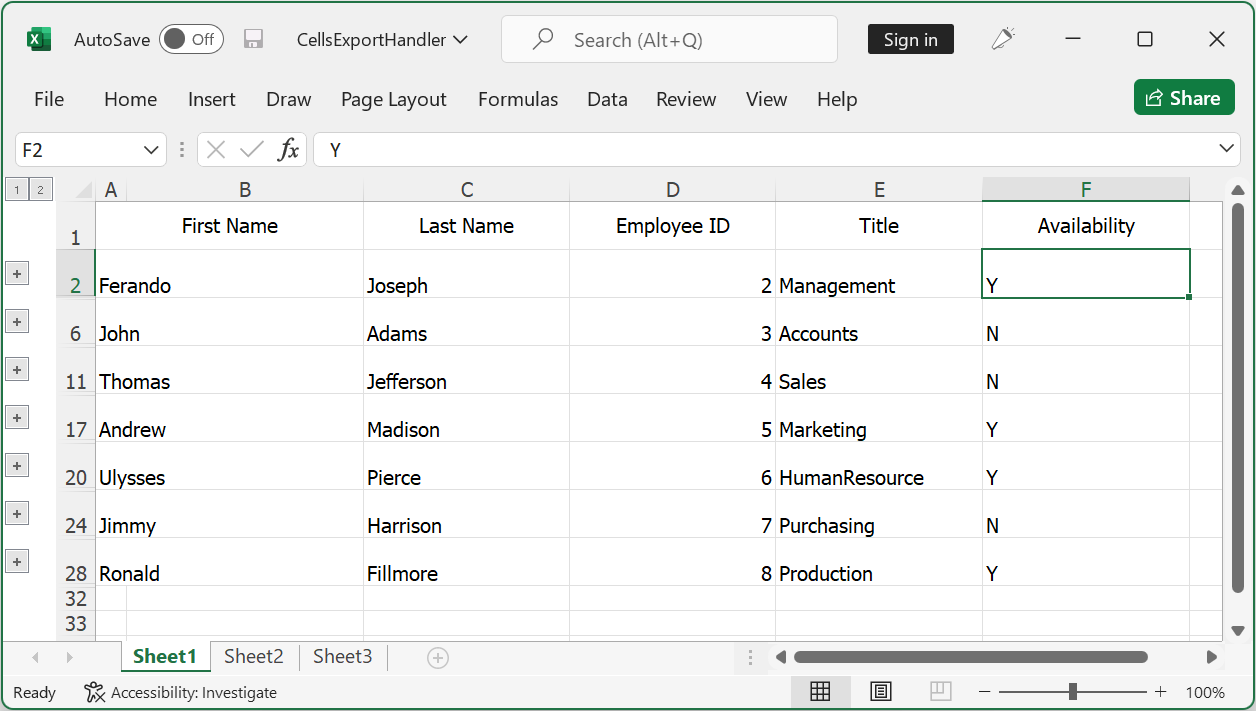Select the Fillmore cell
This screenshot has height=711, width=1256.
(x=466, y=562)
